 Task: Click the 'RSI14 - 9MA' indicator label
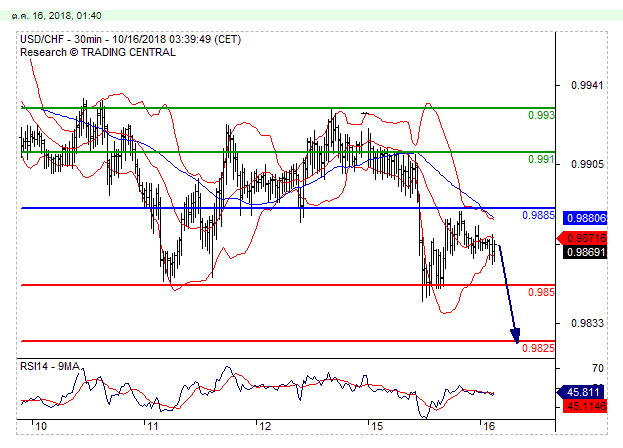click(x=50, y=366)
